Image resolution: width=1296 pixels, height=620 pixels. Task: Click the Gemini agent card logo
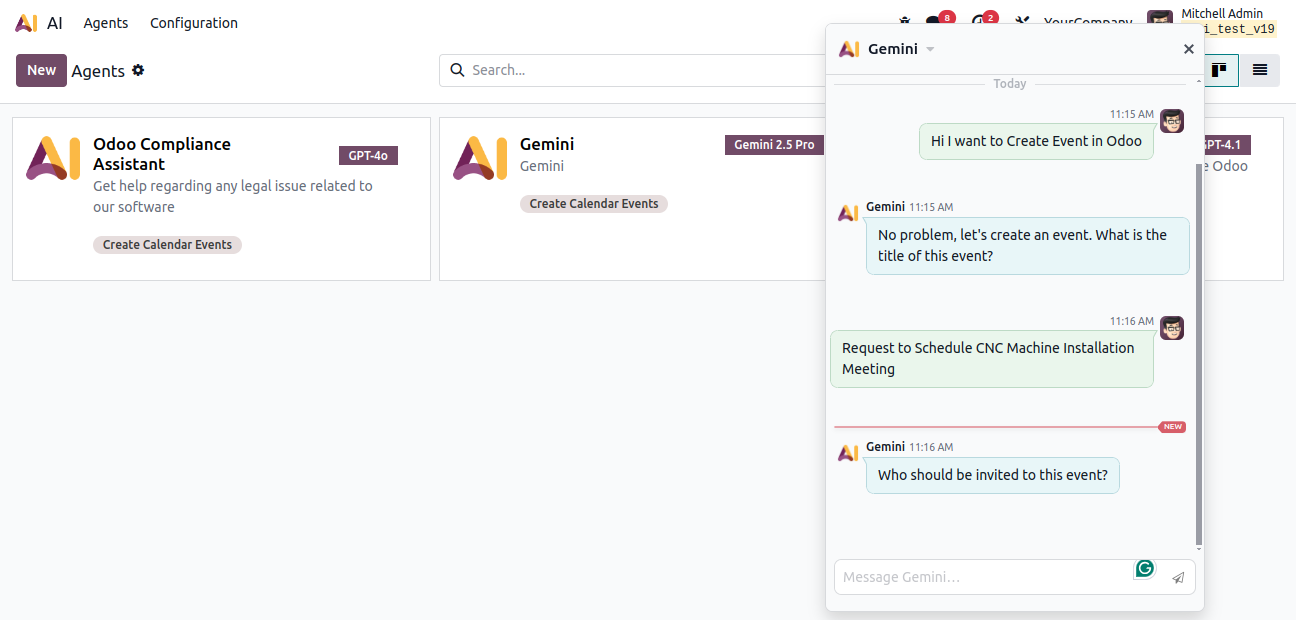coord(480,159)
